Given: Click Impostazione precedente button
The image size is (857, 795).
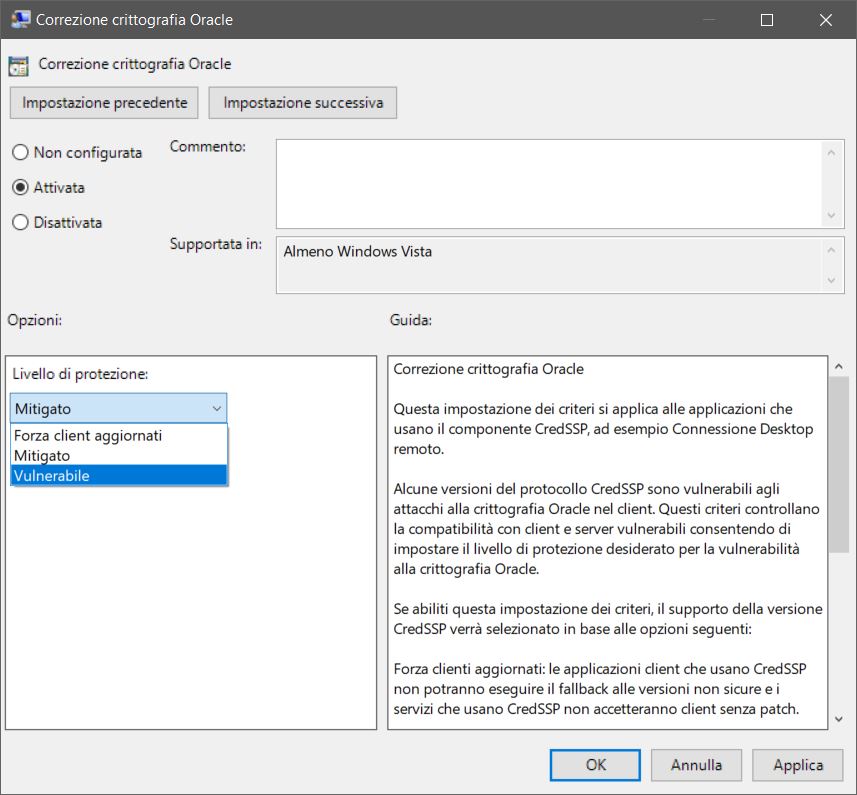Looking at the screenshot, I should click(104, 103).
